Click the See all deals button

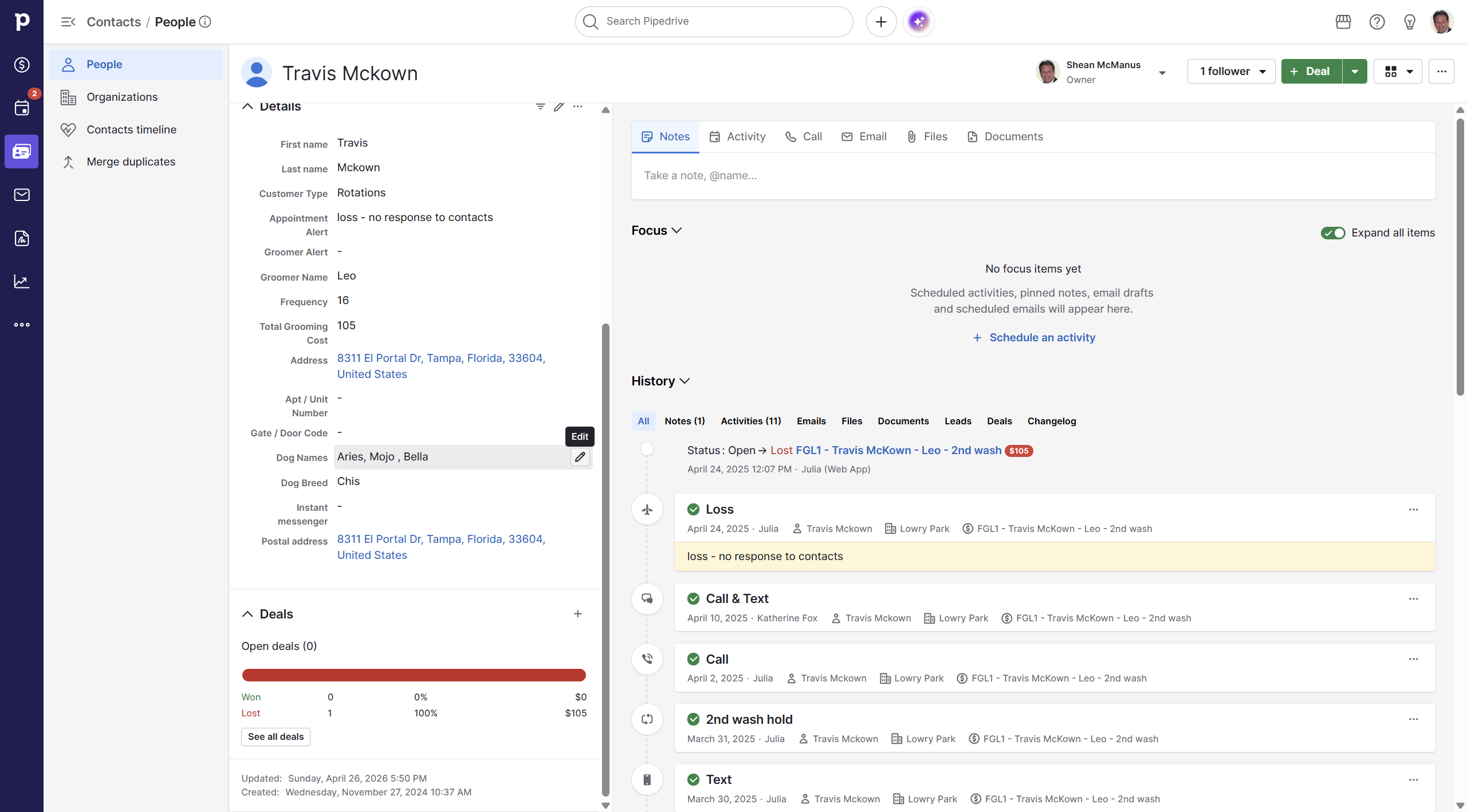point(276,736)
